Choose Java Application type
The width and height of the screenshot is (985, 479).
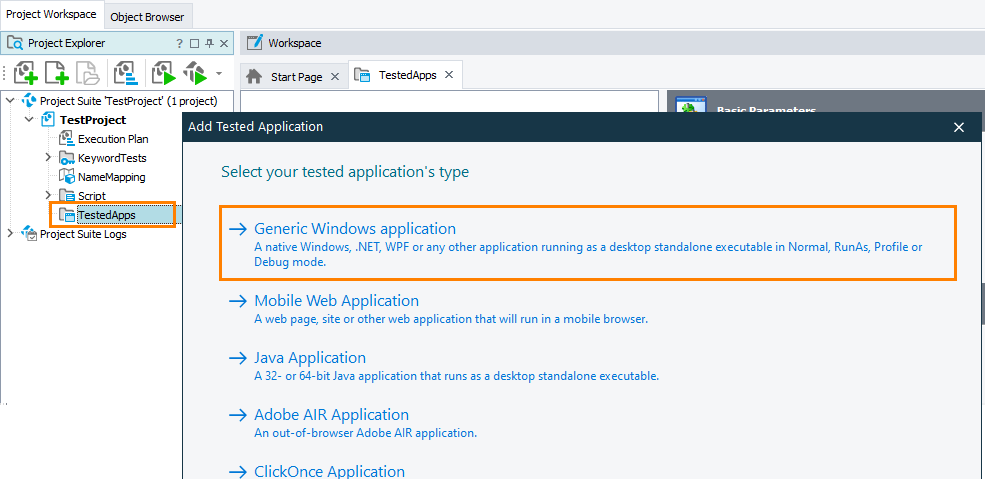tap(309, 358)
